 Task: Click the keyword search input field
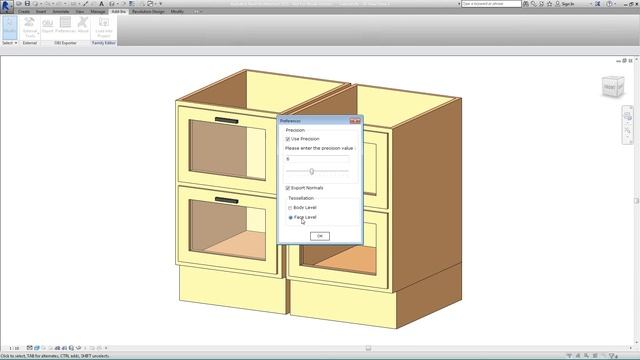[x=491, y=4]
